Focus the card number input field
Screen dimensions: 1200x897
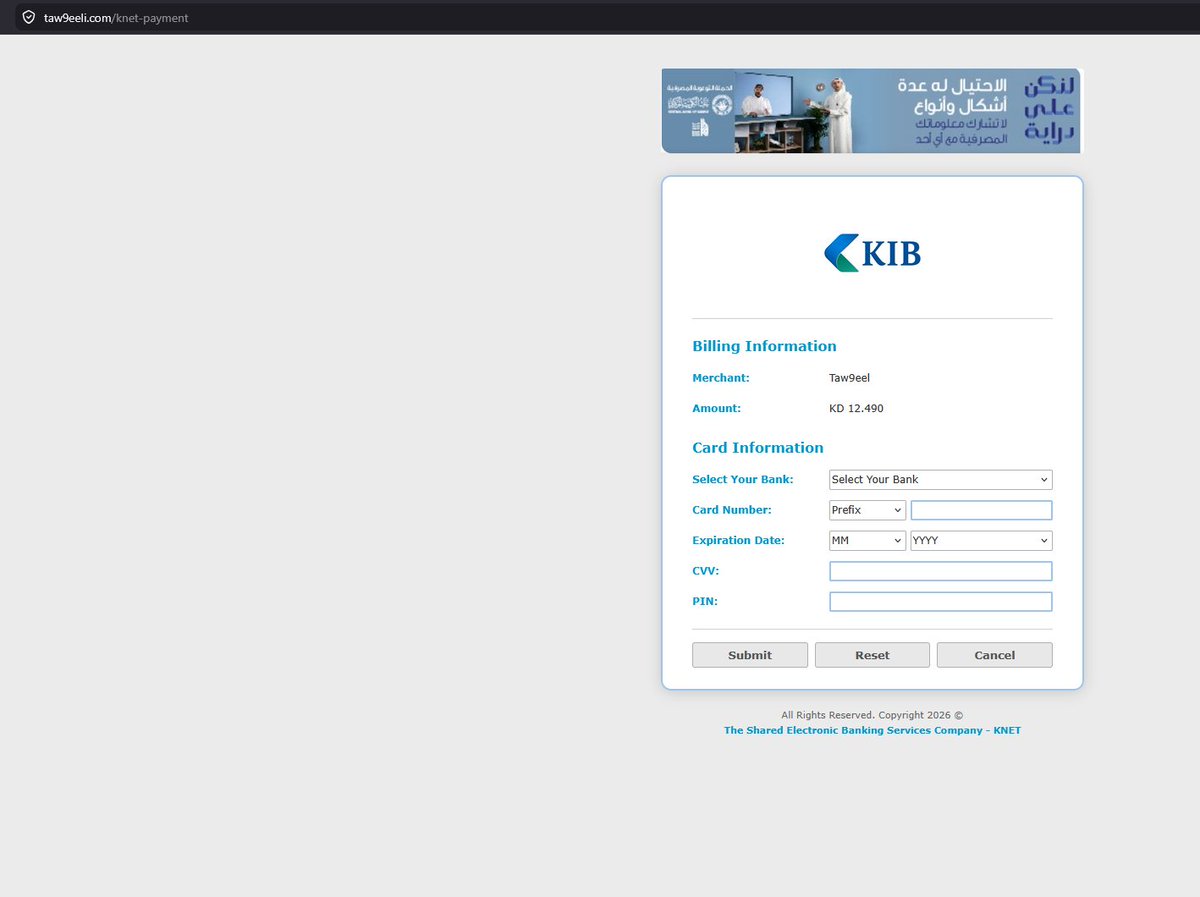(x=982, y=510)
